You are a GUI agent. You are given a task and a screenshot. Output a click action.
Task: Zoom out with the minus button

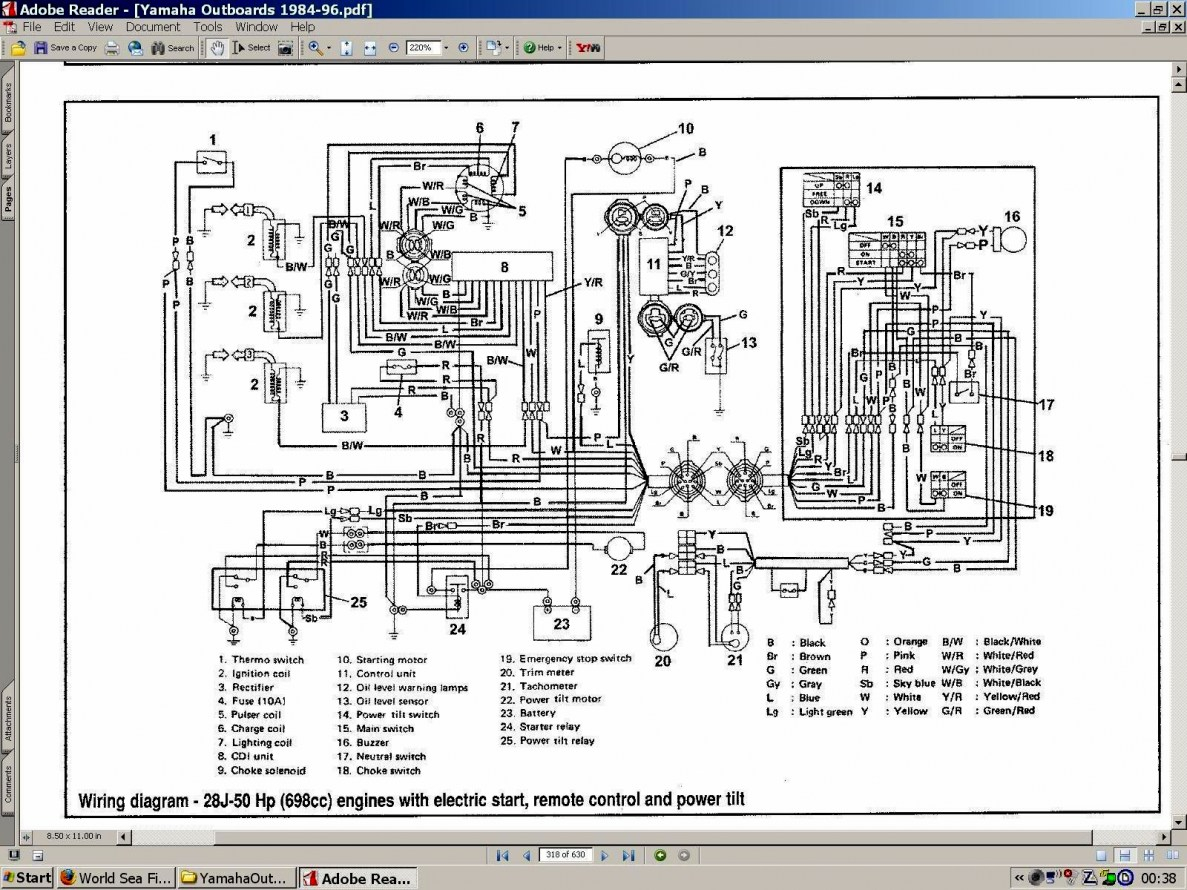[x=394, y=48]
